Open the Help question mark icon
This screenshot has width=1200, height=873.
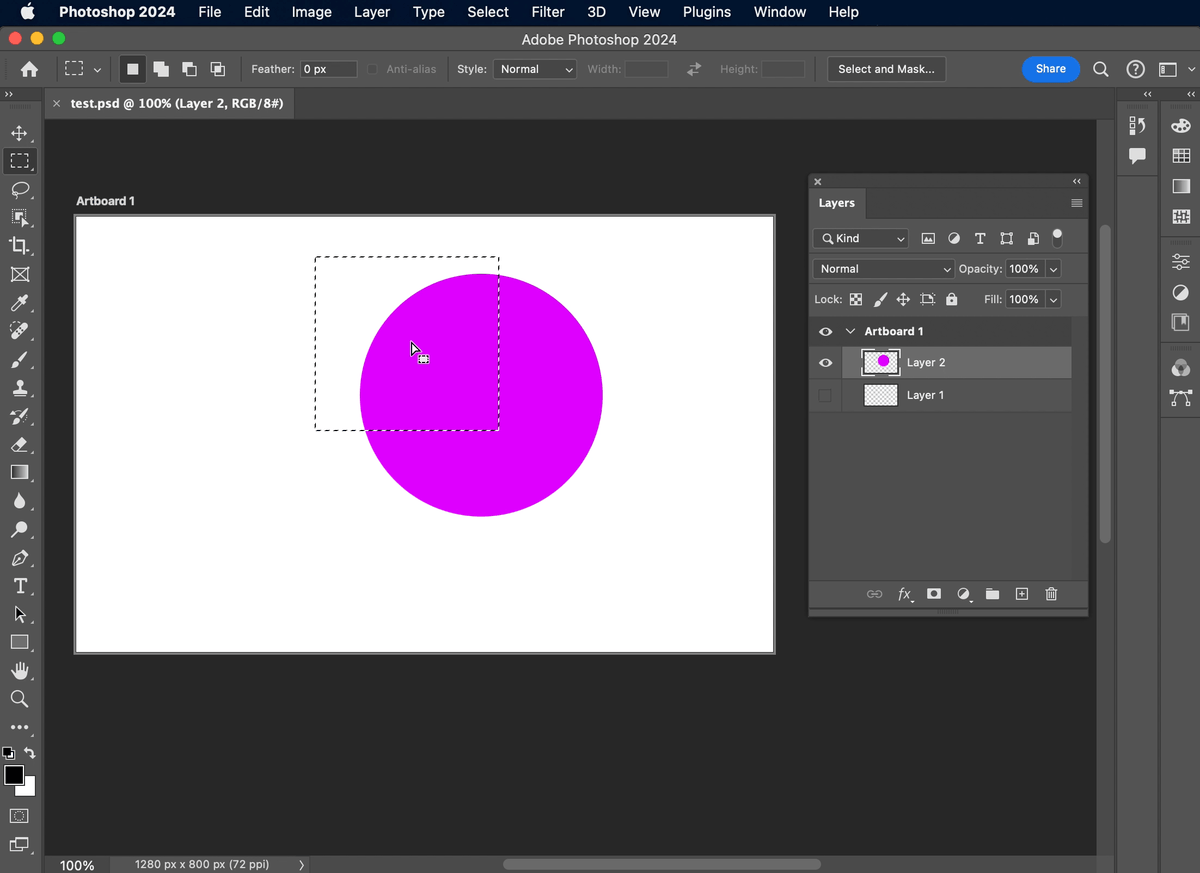1135,69
